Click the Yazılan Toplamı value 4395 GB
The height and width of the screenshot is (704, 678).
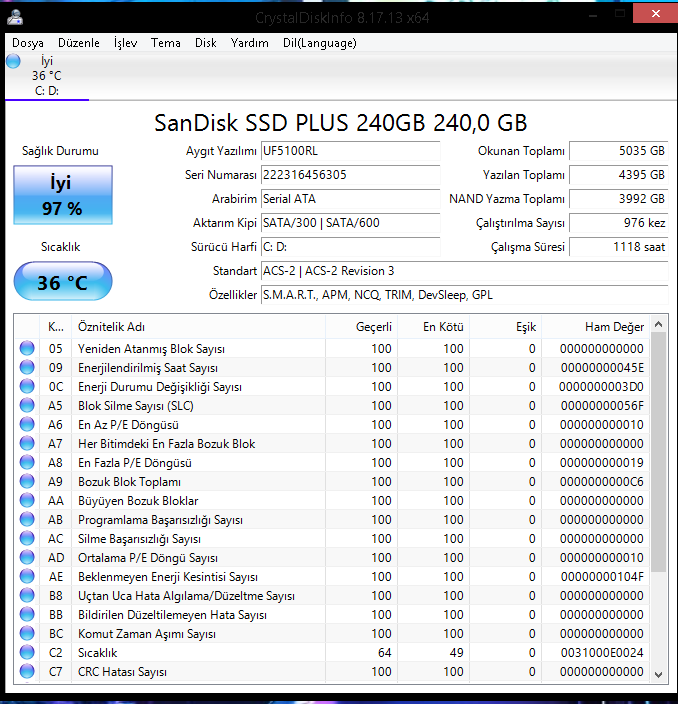(619, 175)
